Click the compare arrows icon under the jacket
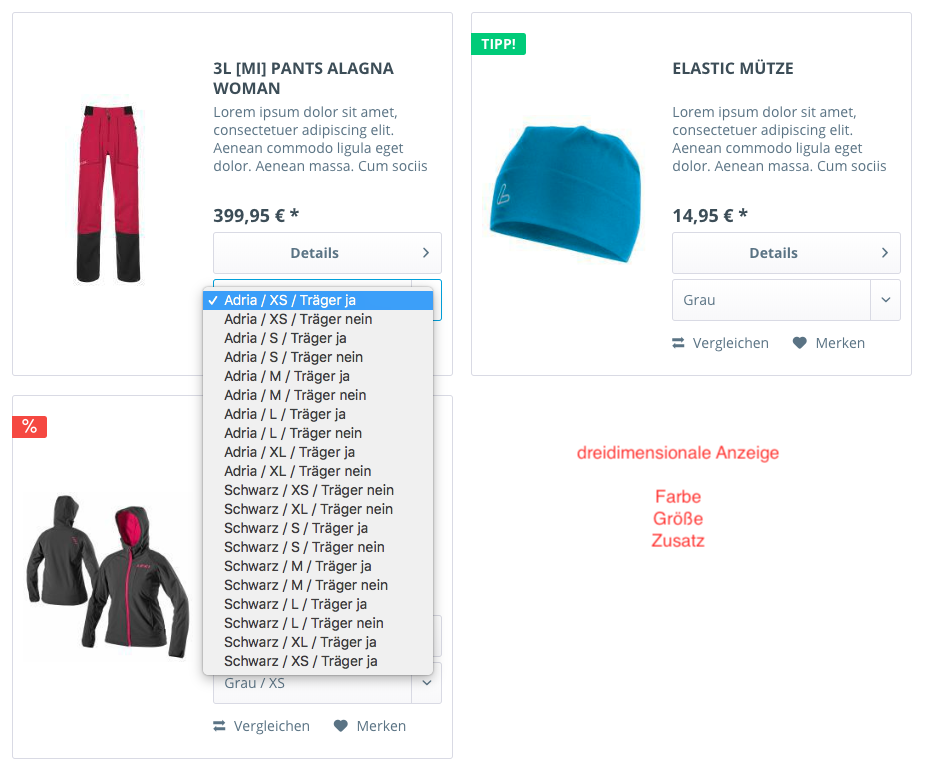 point(220,726)
